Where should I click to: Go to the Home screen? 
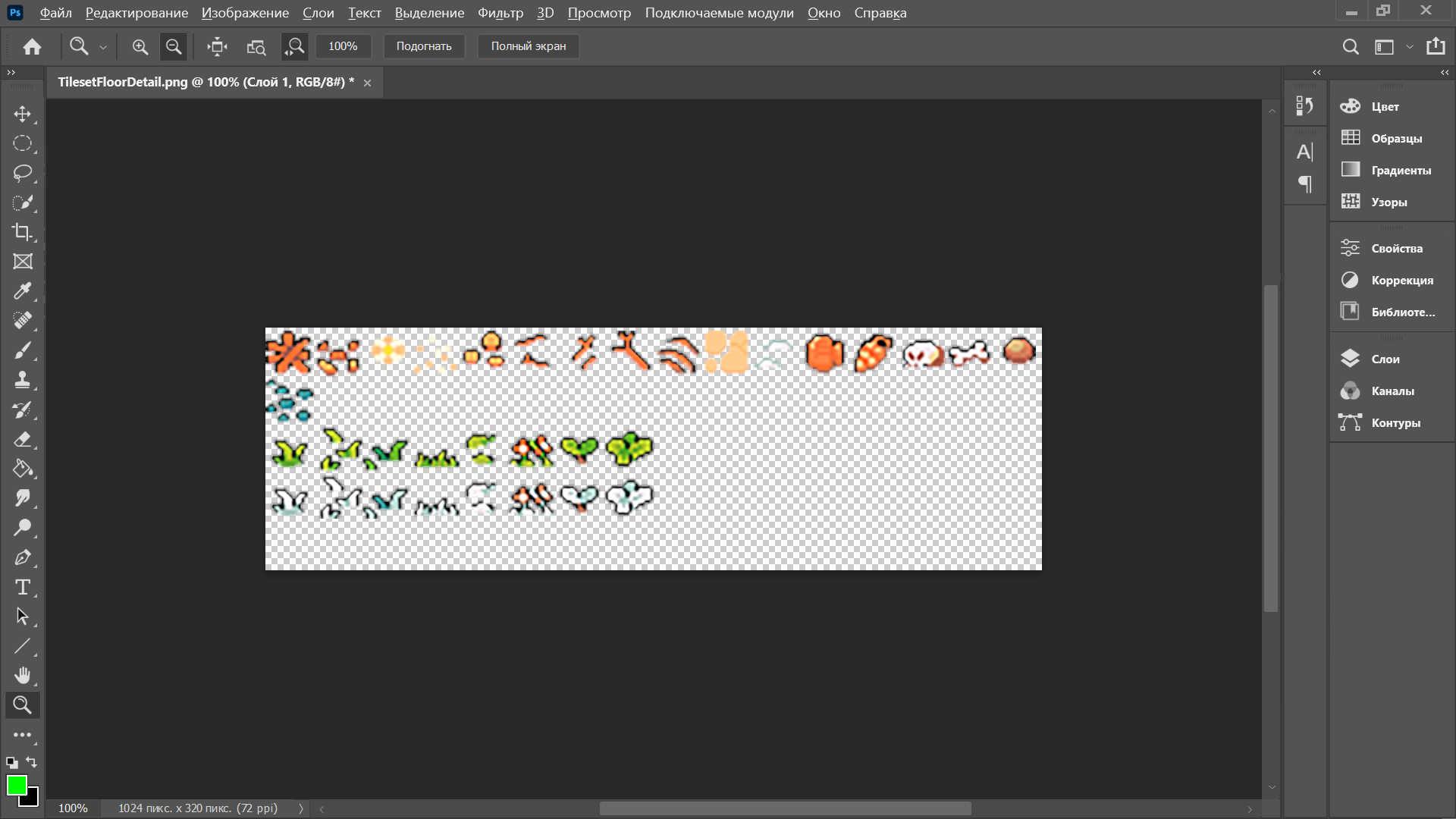tap(32, 46)
